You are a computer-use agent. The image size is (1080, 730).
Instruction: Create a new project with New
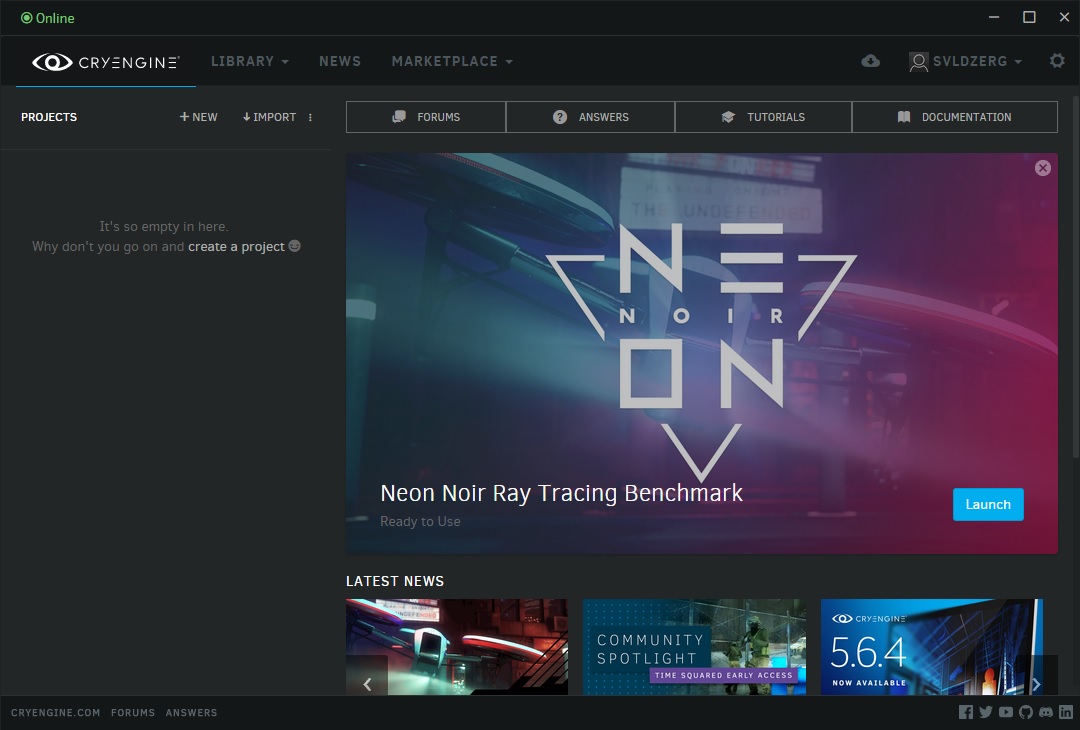pyautogui.click(x=198, y=117)
